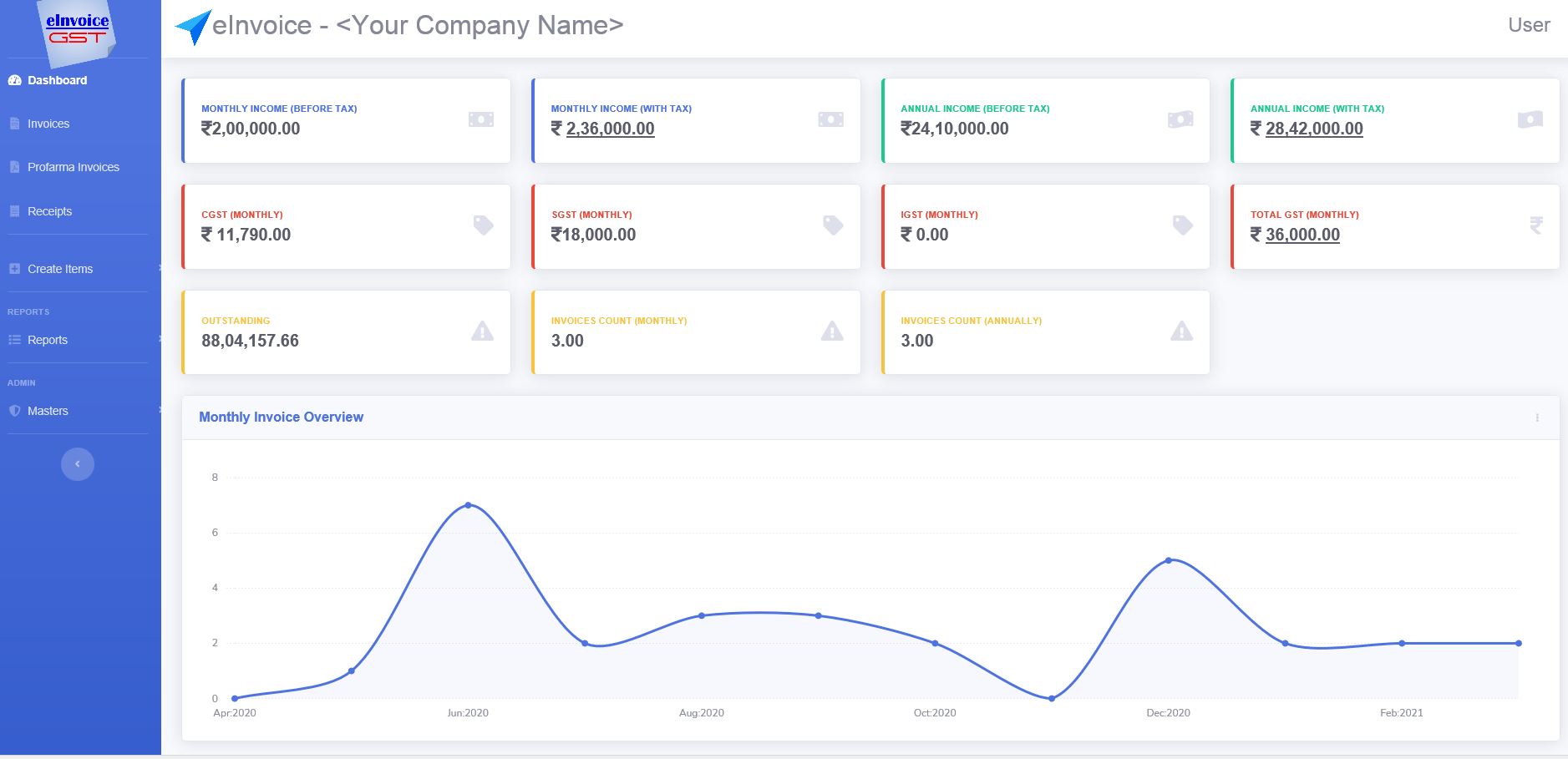
Task: Open the Monthly Invoice Overview options menu
Action: (1536, 417)
